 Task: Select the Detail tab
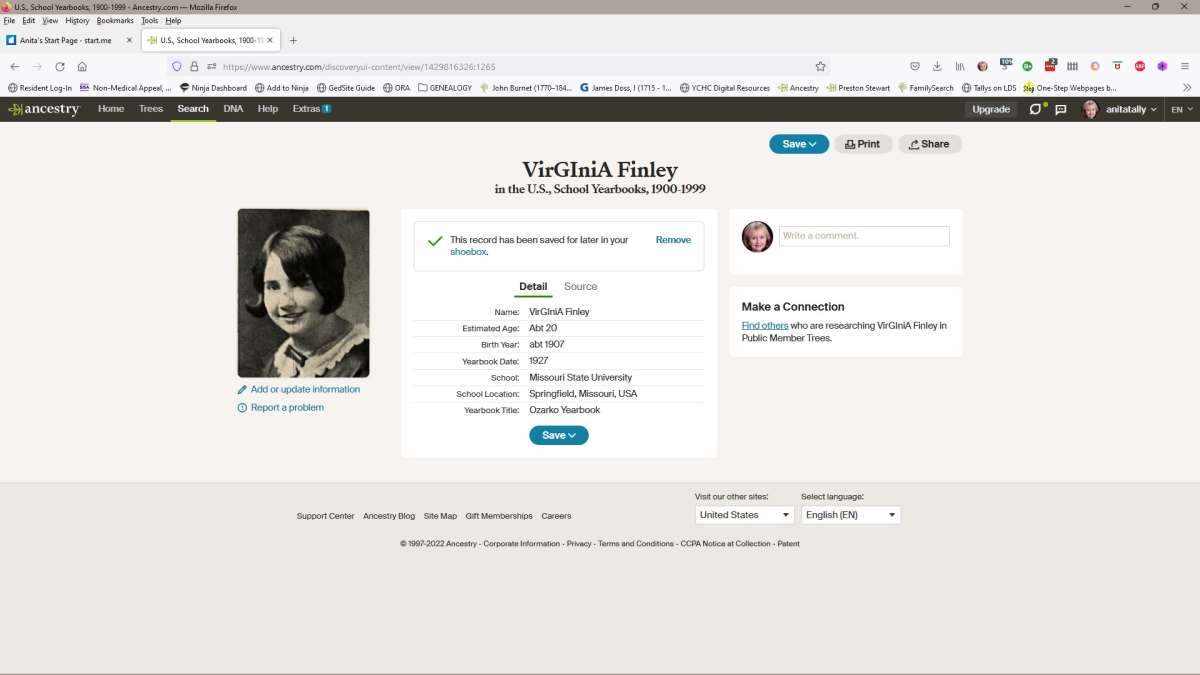pyautogui.click(x=533, y=287)
